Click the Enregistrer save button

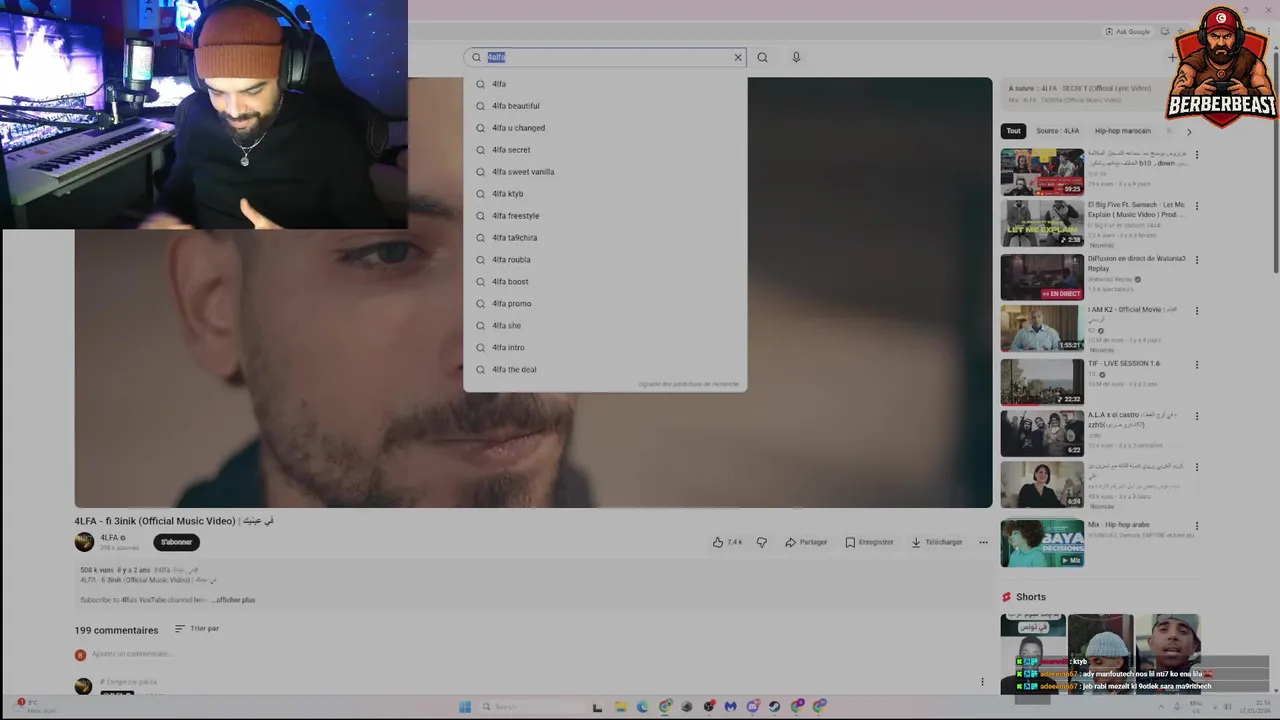pos(869,542)
